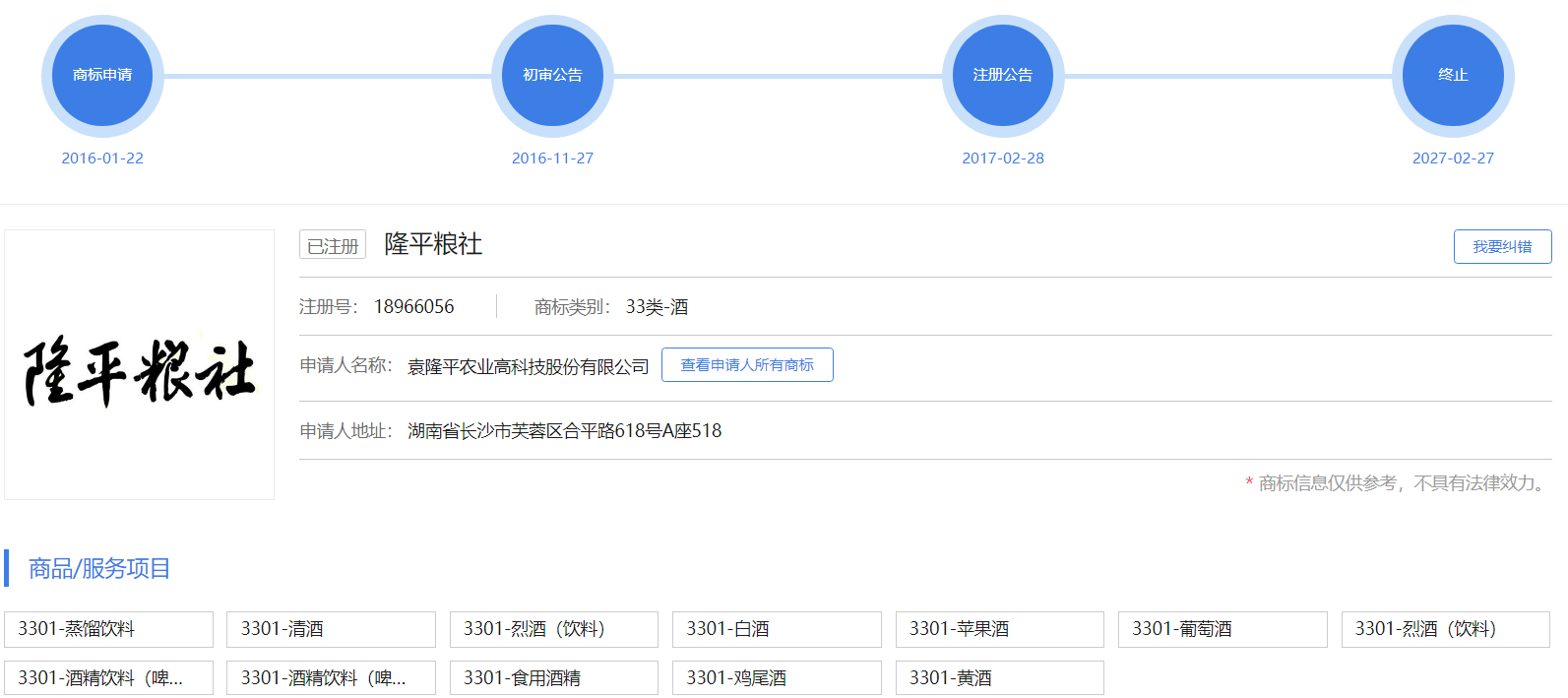The width and height of the screenshot is (1568, 698).
Task: Select the applicant address 湖南省长沙市芙蓉区合平路618号A座518
Action: [565, 430]
